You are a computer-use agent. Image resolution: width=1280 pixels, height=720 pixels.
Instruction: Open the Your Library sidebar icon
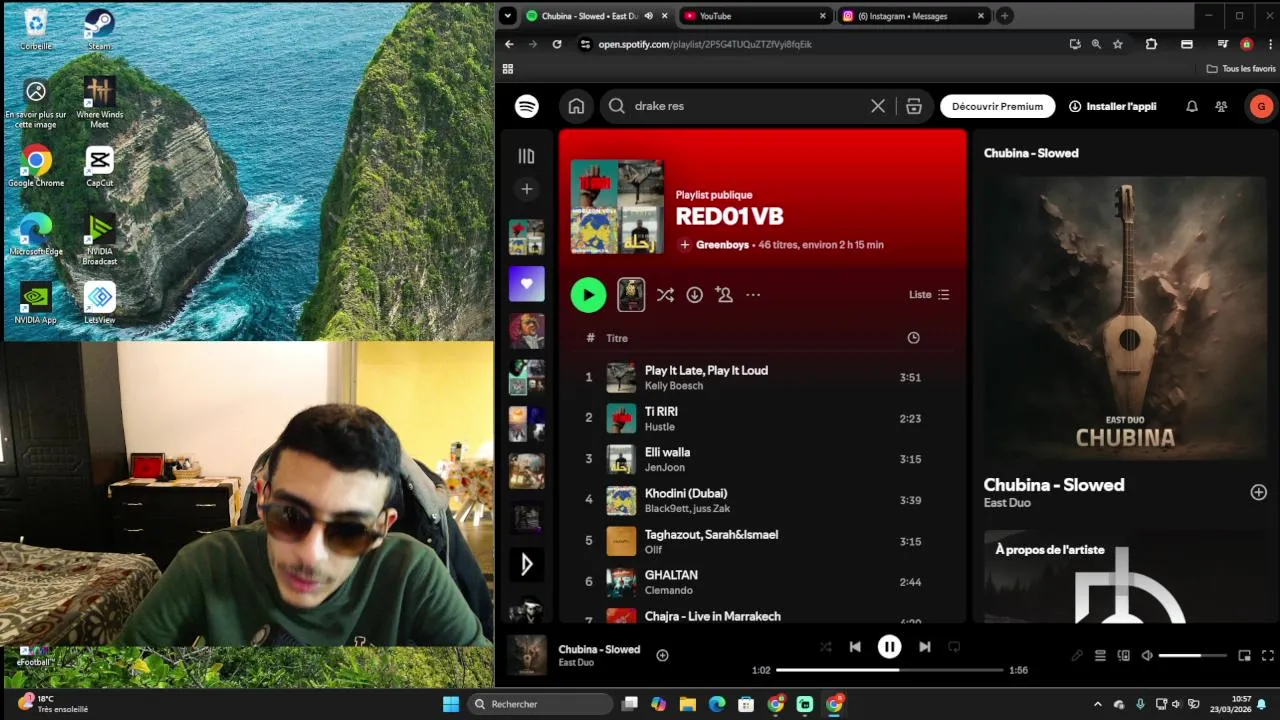(x=526, y=156)
